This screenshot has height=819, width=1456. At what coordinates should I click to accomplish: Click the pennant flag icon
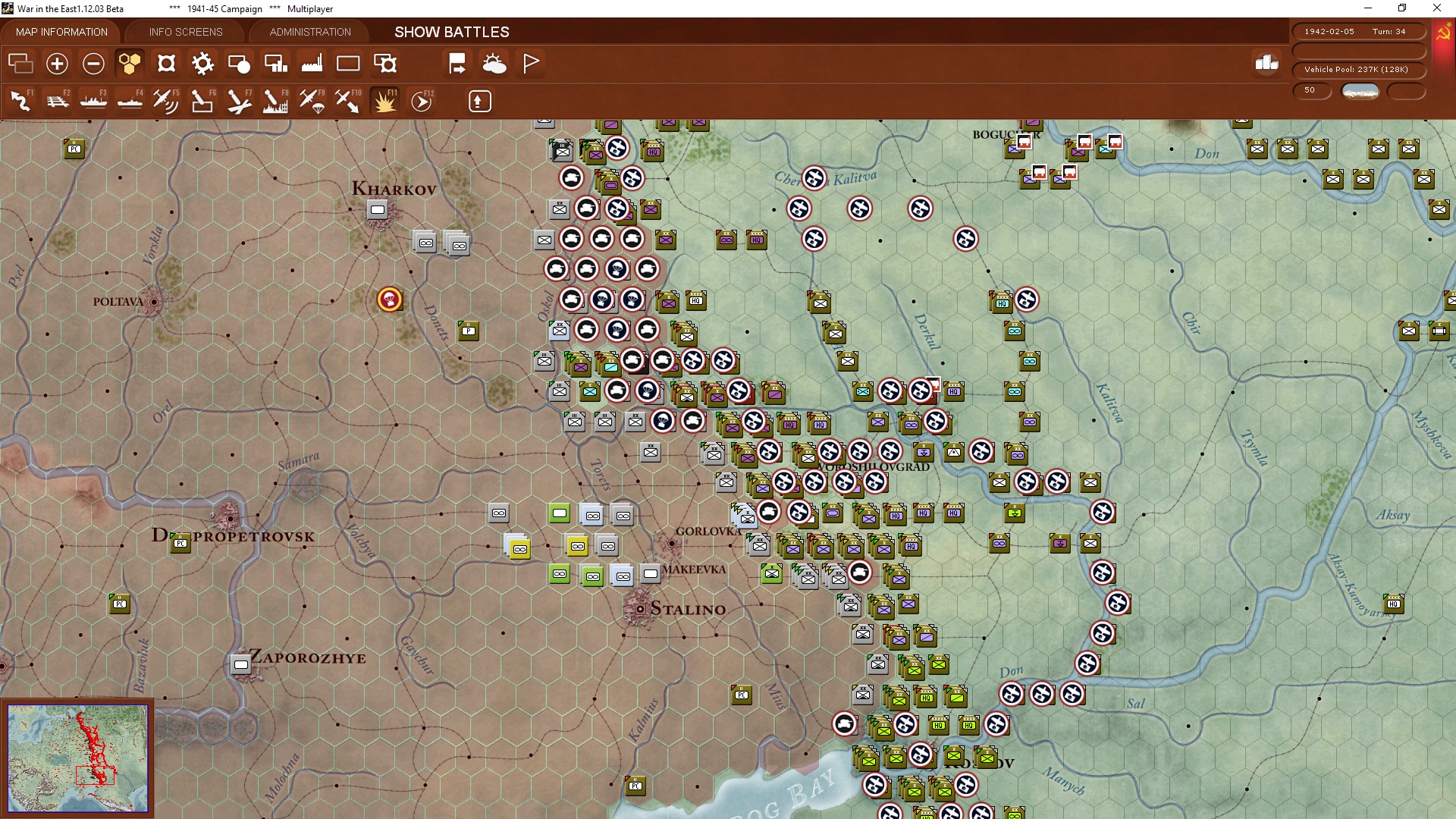tap(531, 64)
